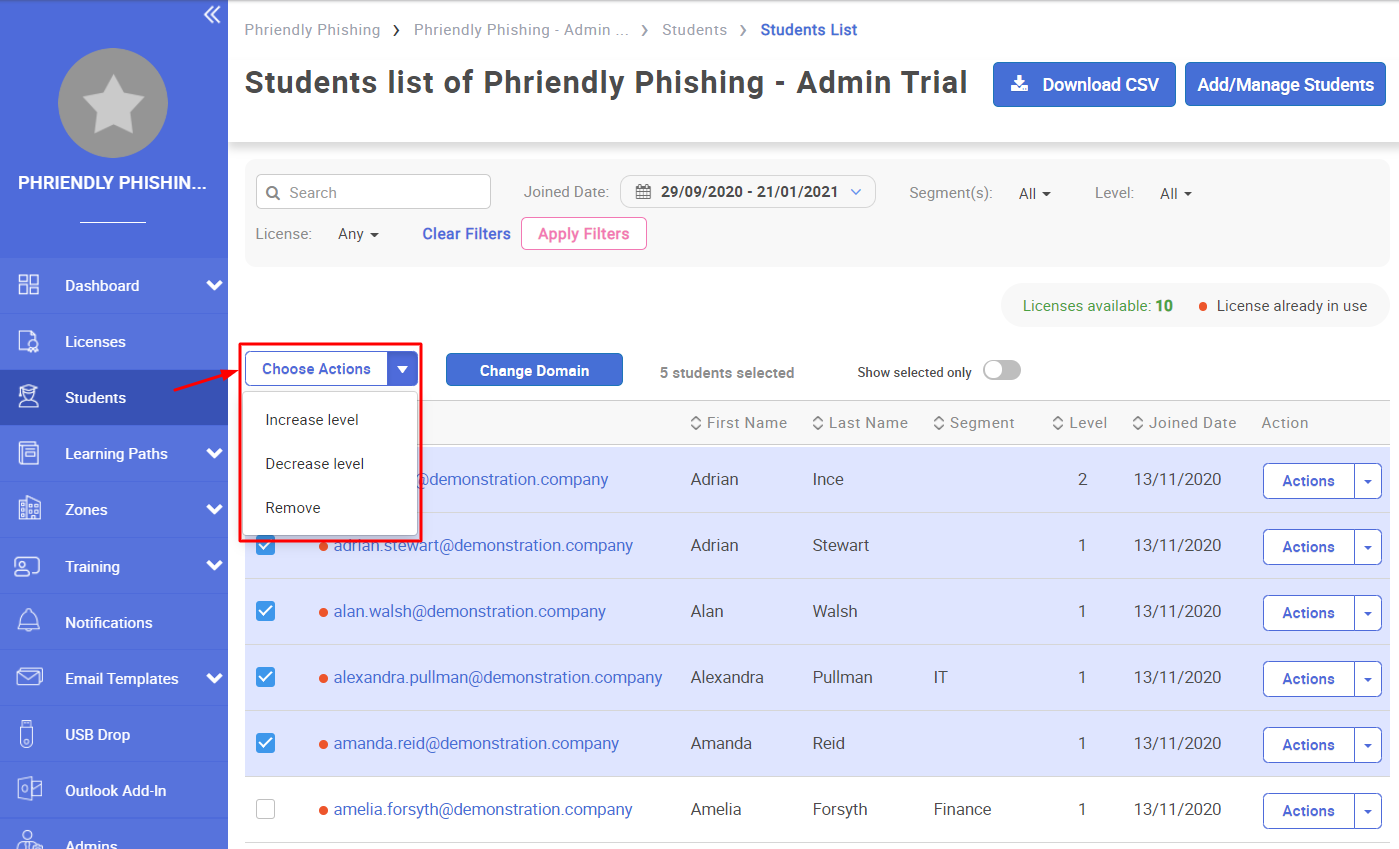Open the Level All dropdown
The height and width of the screenshot is (849, 1399).
(1176, 194)
